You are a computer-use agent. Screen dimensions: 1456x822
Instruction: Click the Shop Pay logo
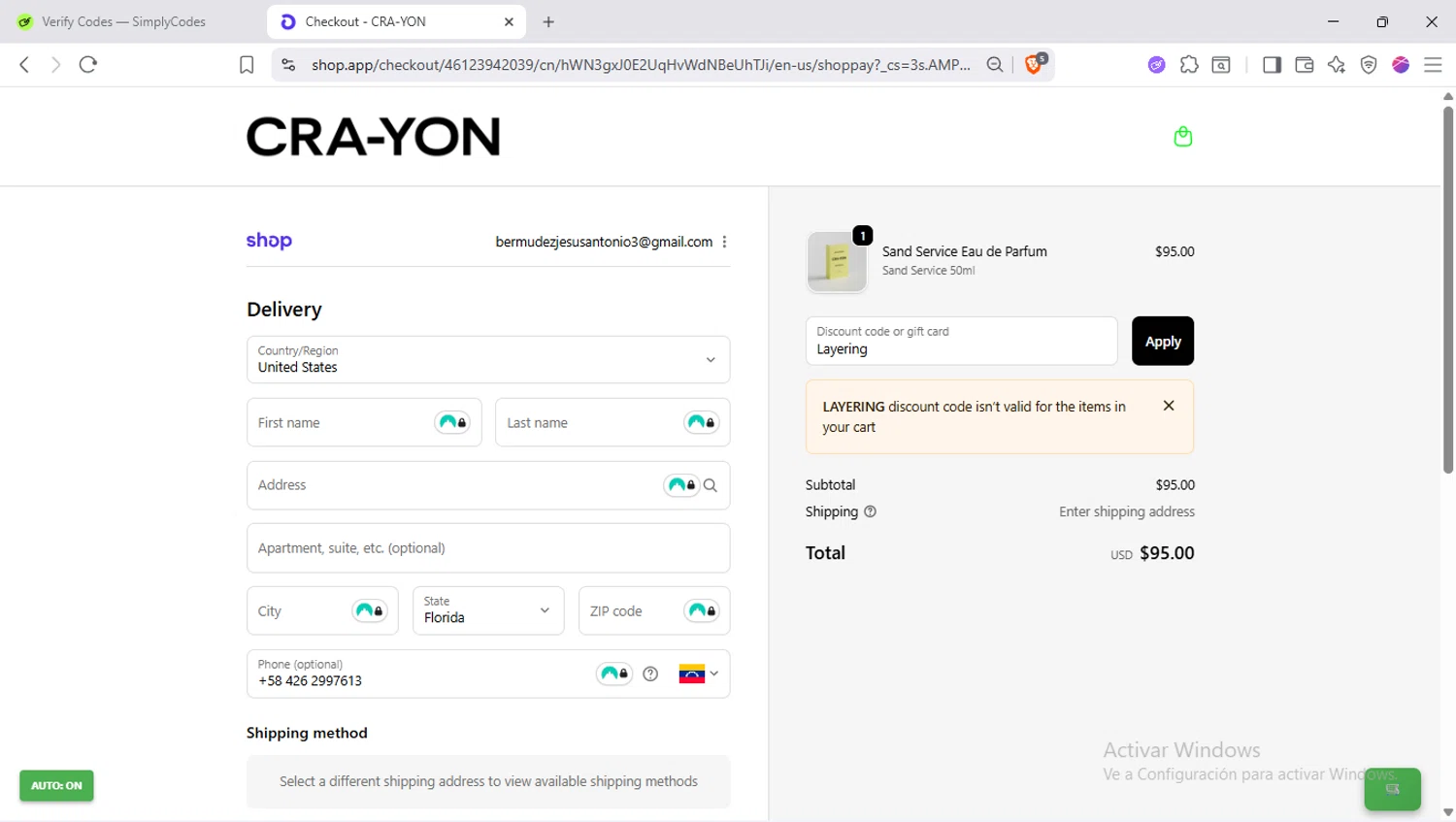click(x=269, y=241)
